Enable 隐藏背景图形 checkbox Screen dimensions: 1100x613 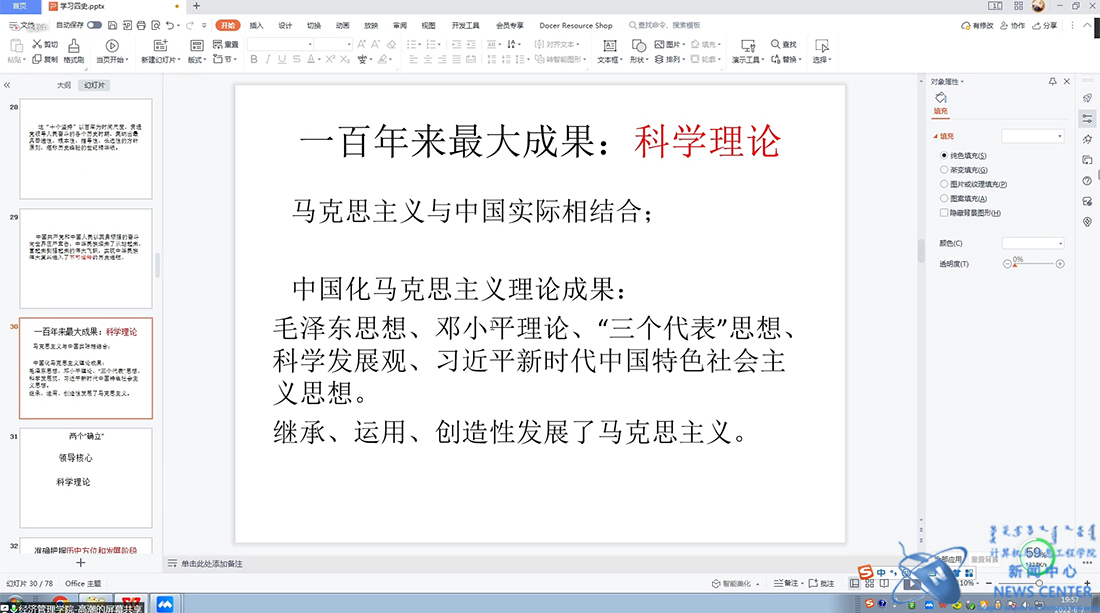click(x=944, y=213)
